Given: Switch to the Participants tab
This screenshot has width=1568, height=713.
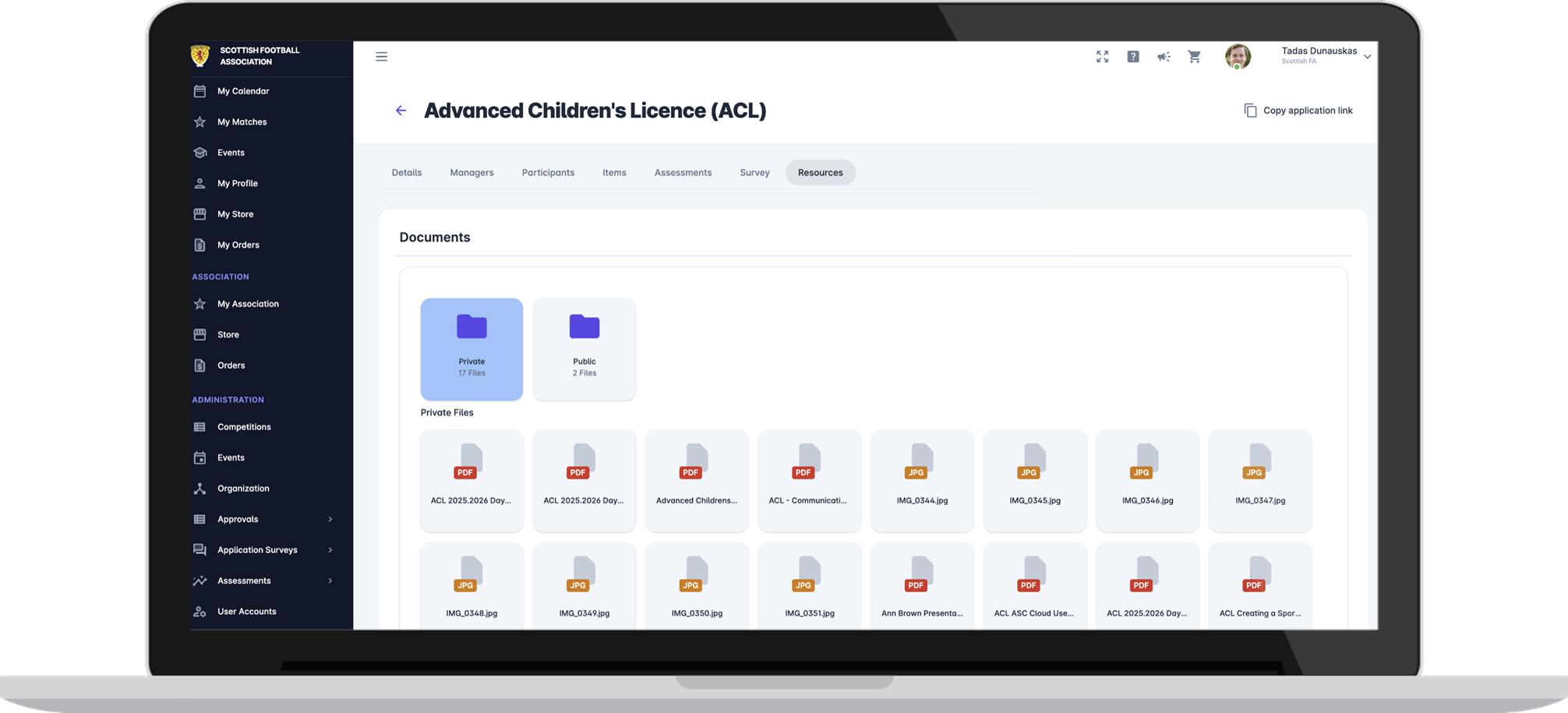Looking at the screenshot, I should (x=548, y=173).
